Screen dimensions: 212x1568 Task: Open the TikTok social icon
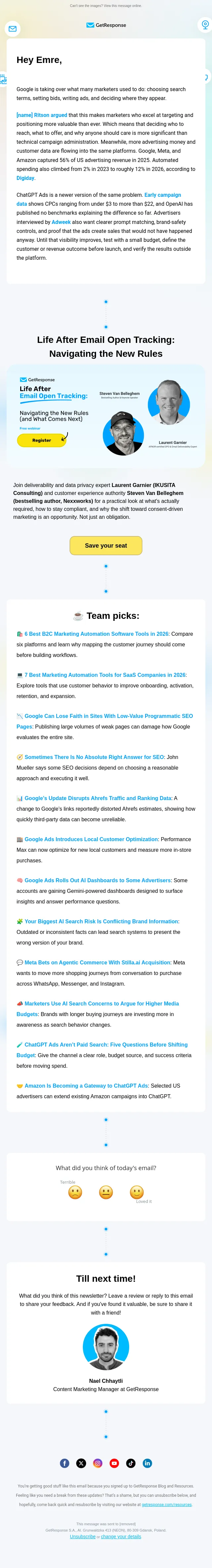tap(131, 1463)
